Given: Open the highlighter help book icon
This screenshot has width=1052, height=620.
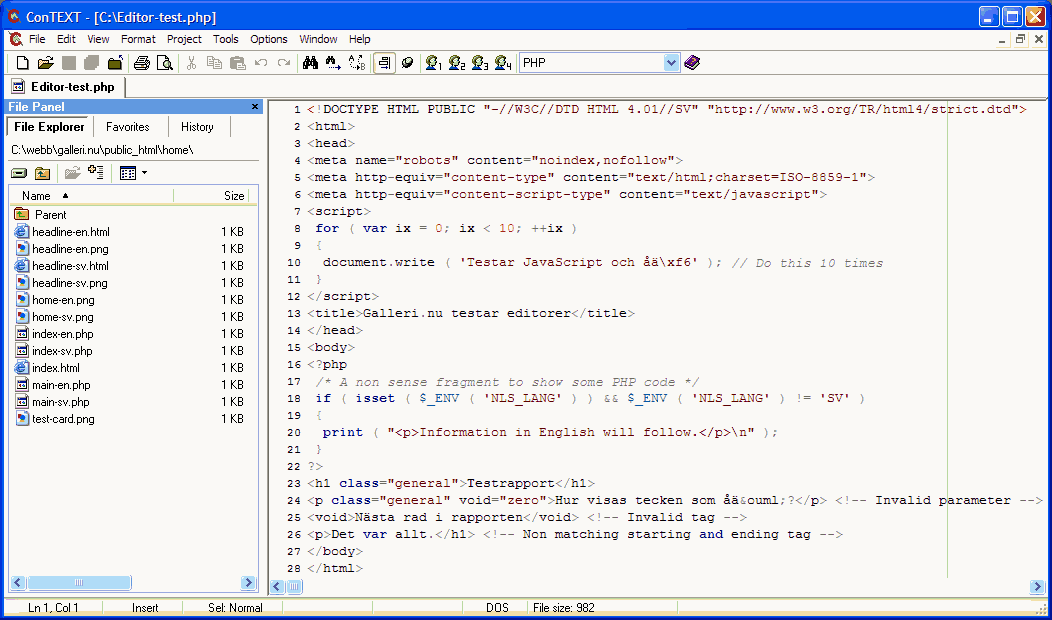Looking at the screenshot, I should [692, 63].
